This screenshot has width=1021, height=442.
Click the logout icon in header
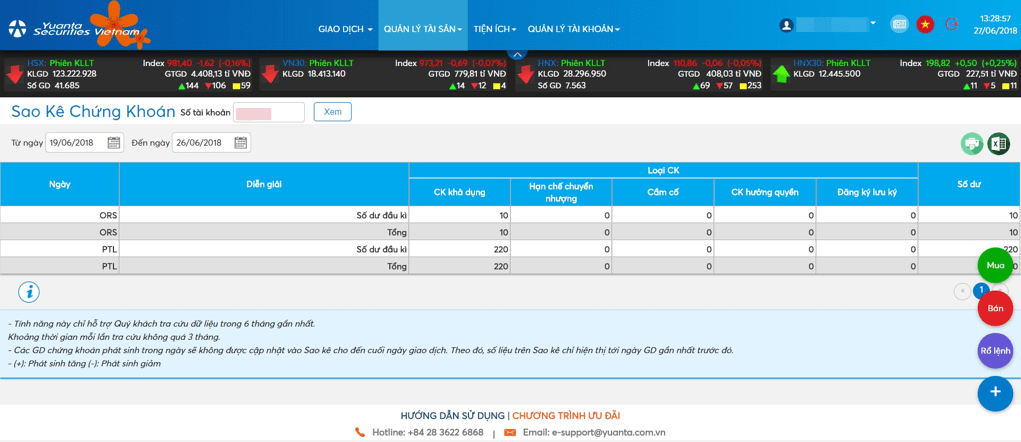tap(951, 24)
